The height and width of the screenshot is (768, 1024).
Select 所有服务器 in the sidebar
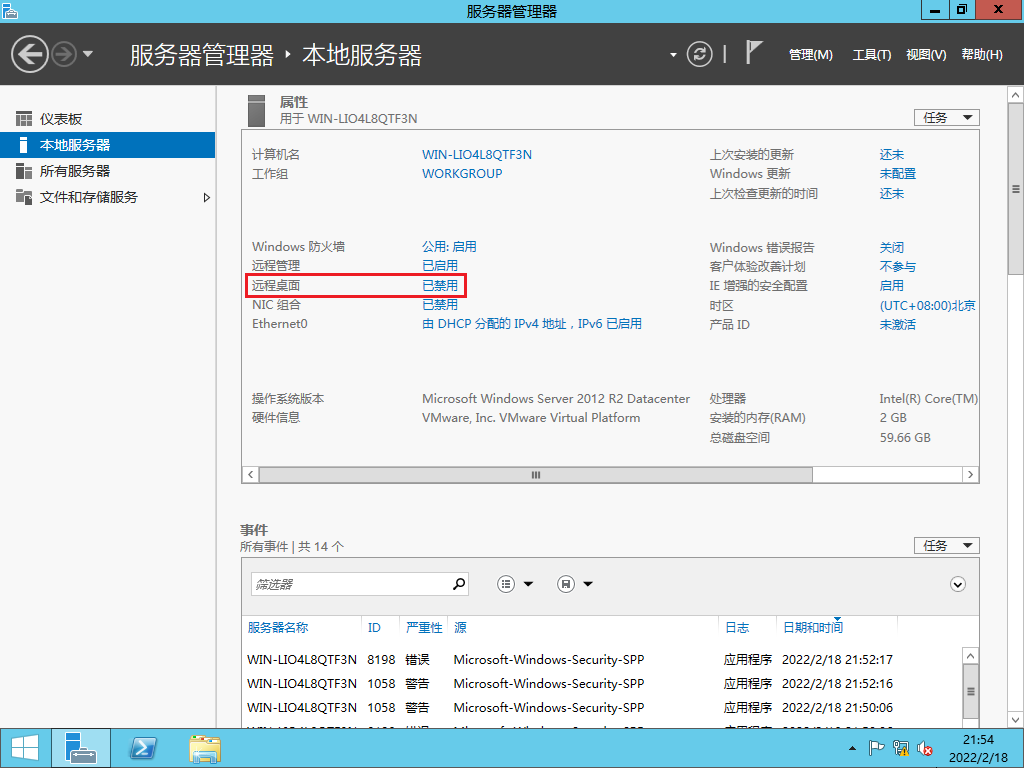108,171
